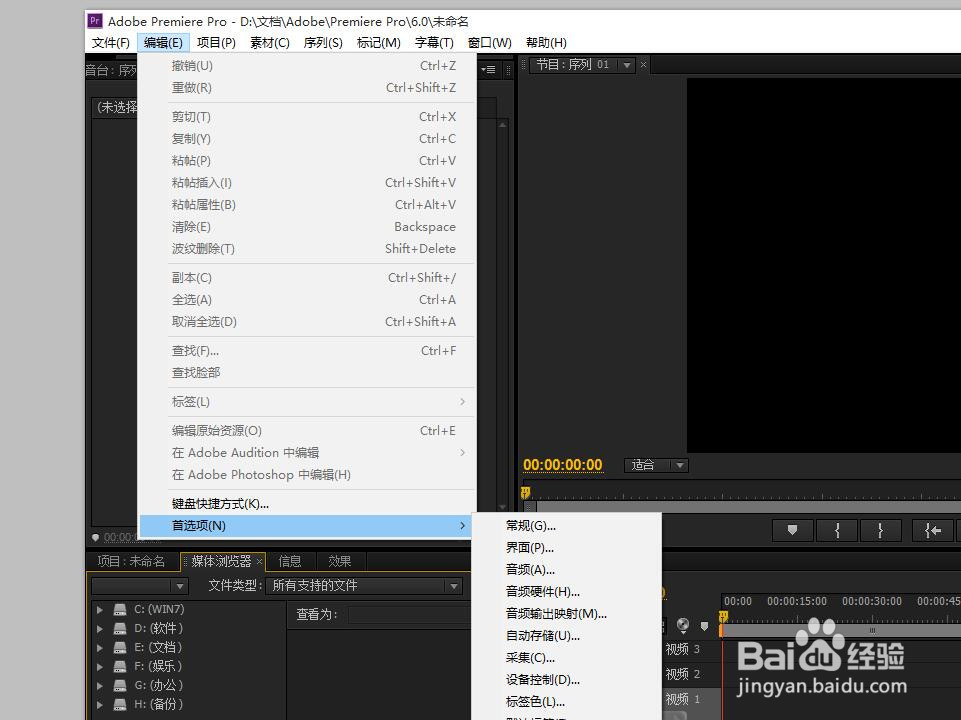Viewport: 961px width, 720px height.
Task: Open the 字幕(T) menu
Action: [435, 42]
